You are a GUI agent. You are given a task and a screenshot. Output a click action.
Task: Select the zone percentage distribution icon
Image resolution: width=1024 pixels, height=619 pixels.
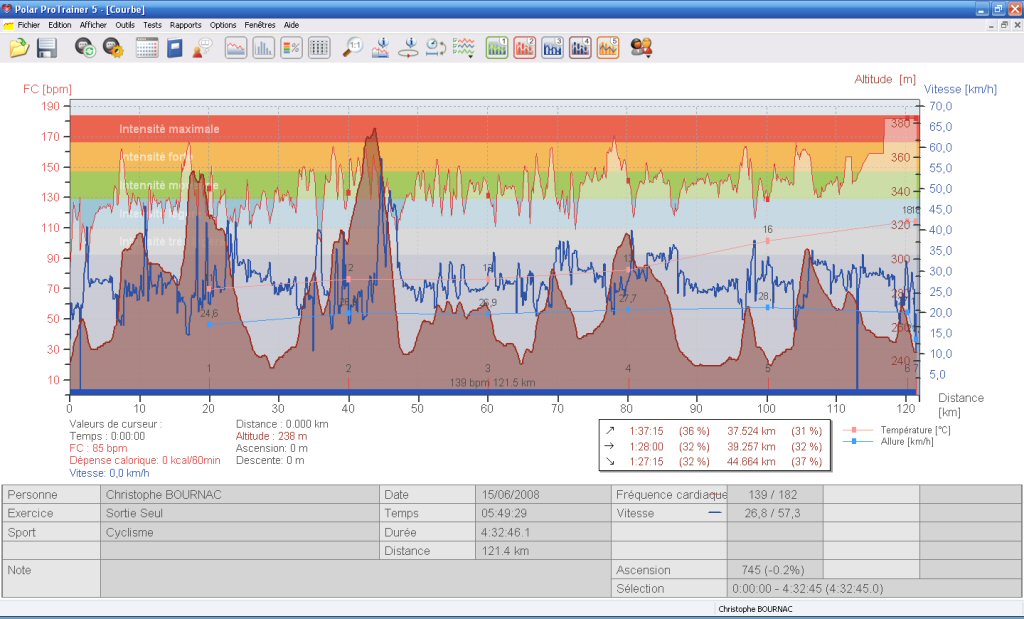291,48
